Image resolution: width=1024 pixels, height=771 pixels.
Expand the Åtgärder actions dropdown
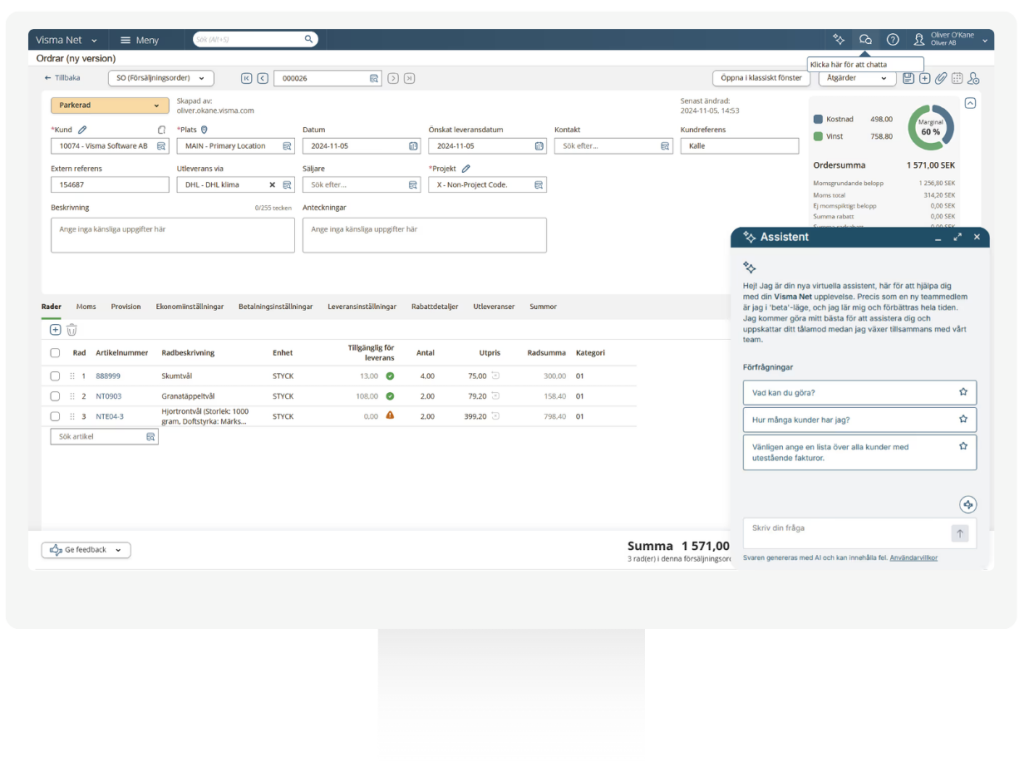[x=856, y=78]
